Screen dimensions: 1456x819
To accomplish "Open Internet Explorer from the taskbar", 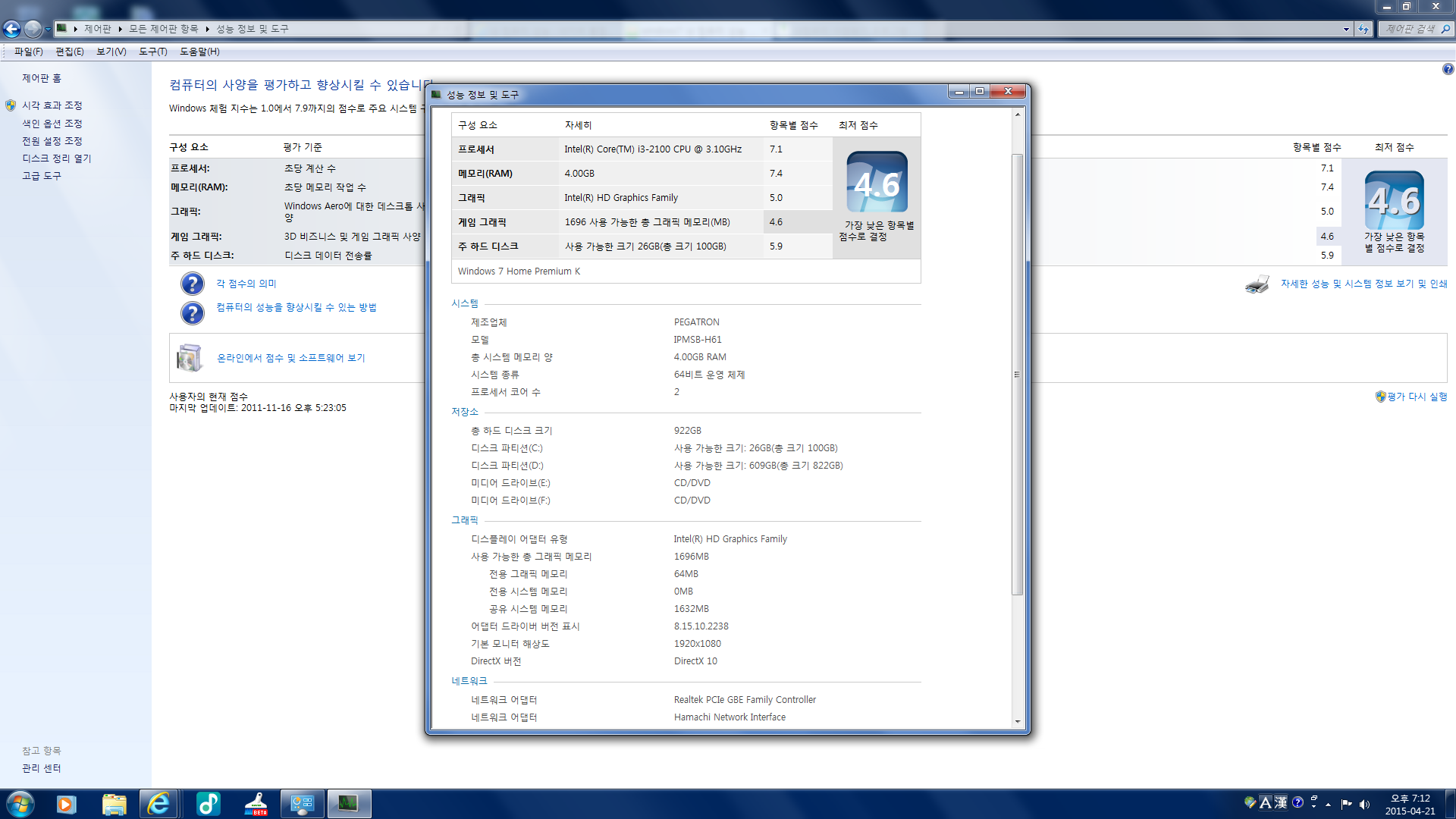I will tap(158, 804).
